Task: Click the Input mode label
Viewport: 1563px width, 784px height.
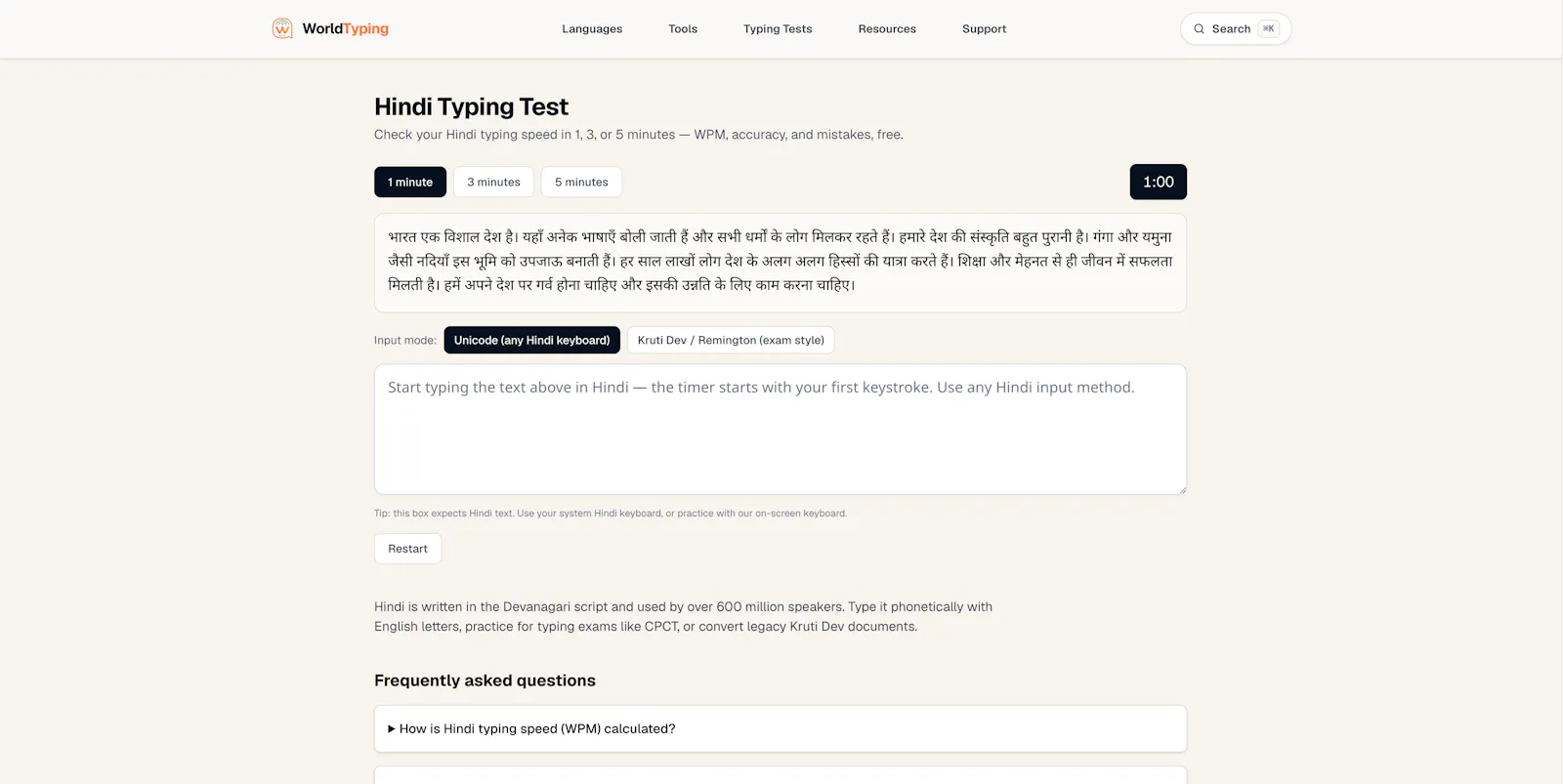Action: coord(405,341)
